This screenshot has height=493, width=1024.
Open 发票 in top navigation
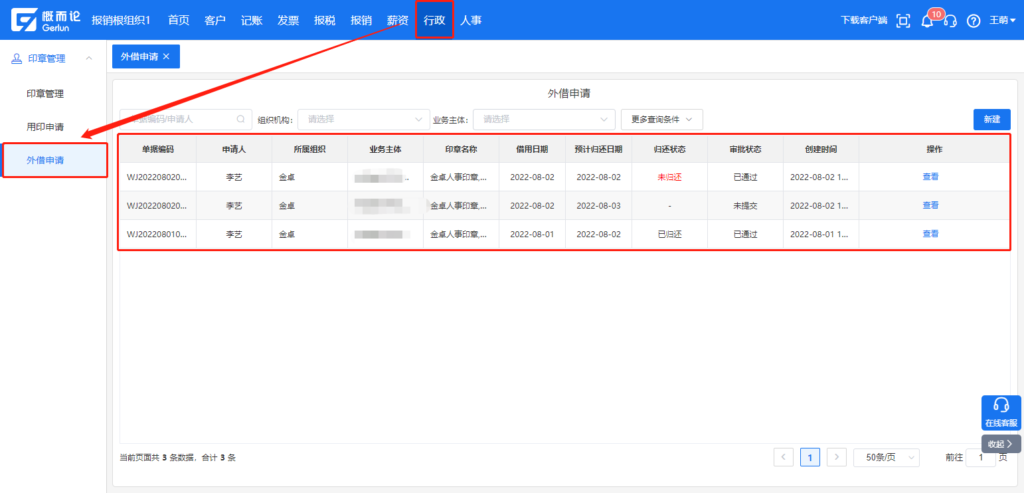[288, 20]
